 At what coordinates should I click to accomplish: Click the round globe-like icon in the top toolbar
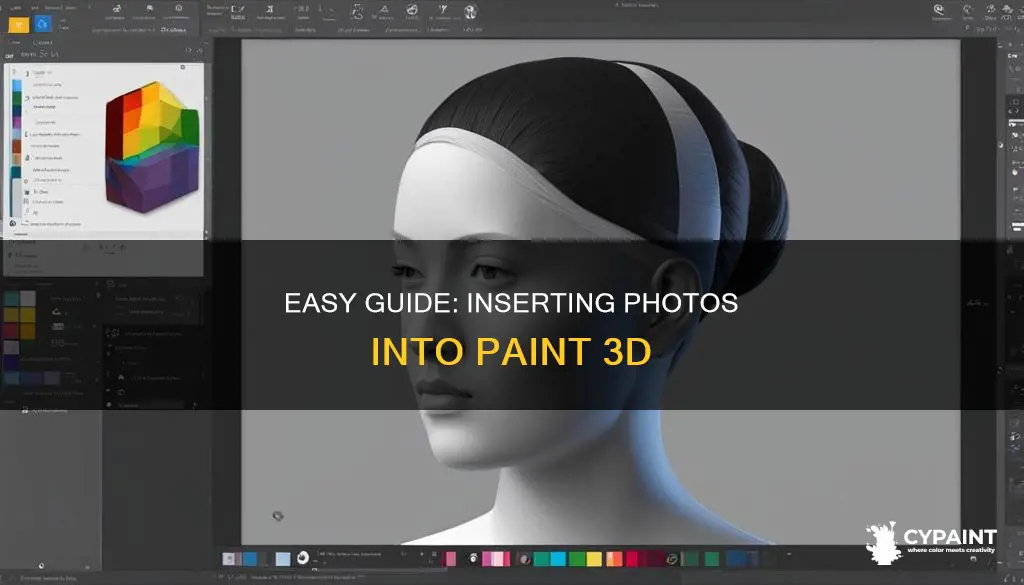(x=470, y=11)
